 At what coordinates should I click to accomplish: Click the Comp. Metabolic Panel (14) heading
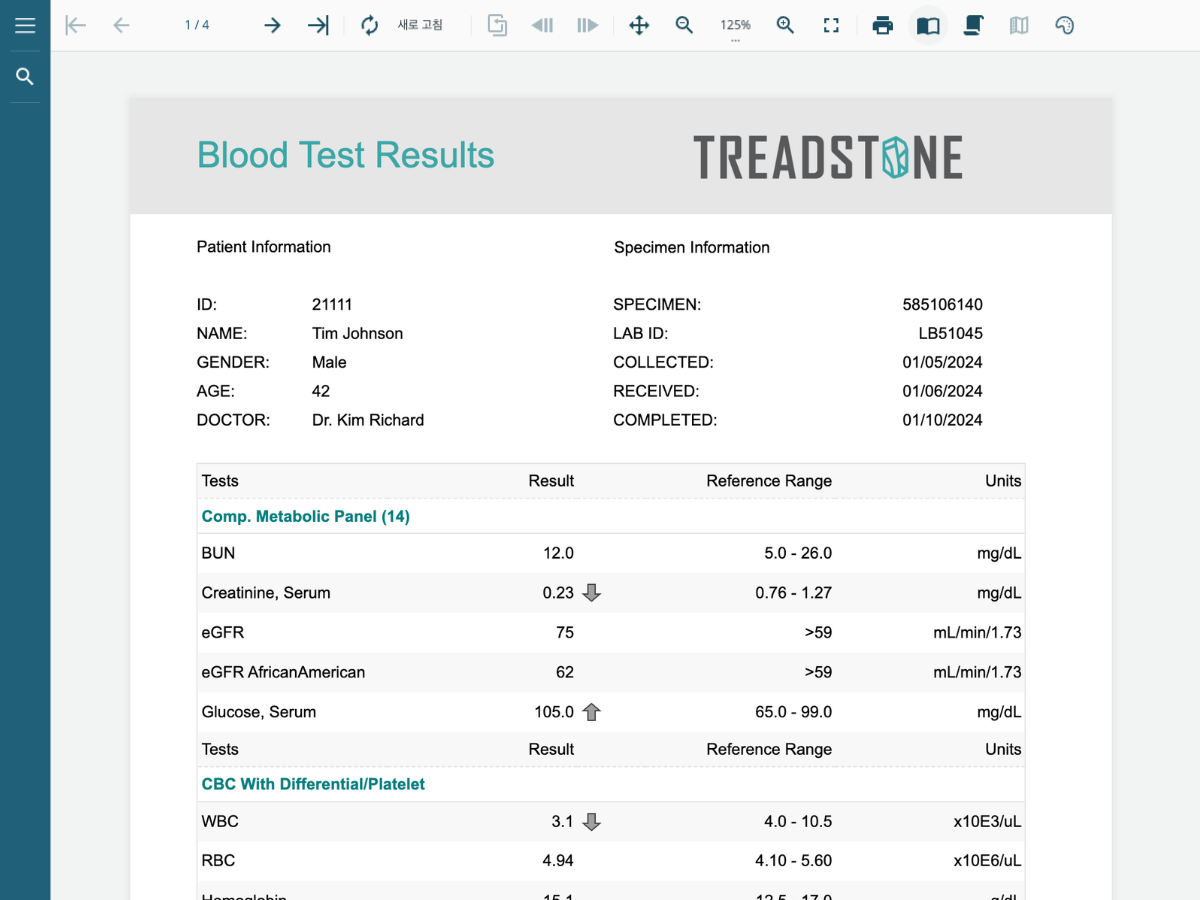tap(305, 517)
